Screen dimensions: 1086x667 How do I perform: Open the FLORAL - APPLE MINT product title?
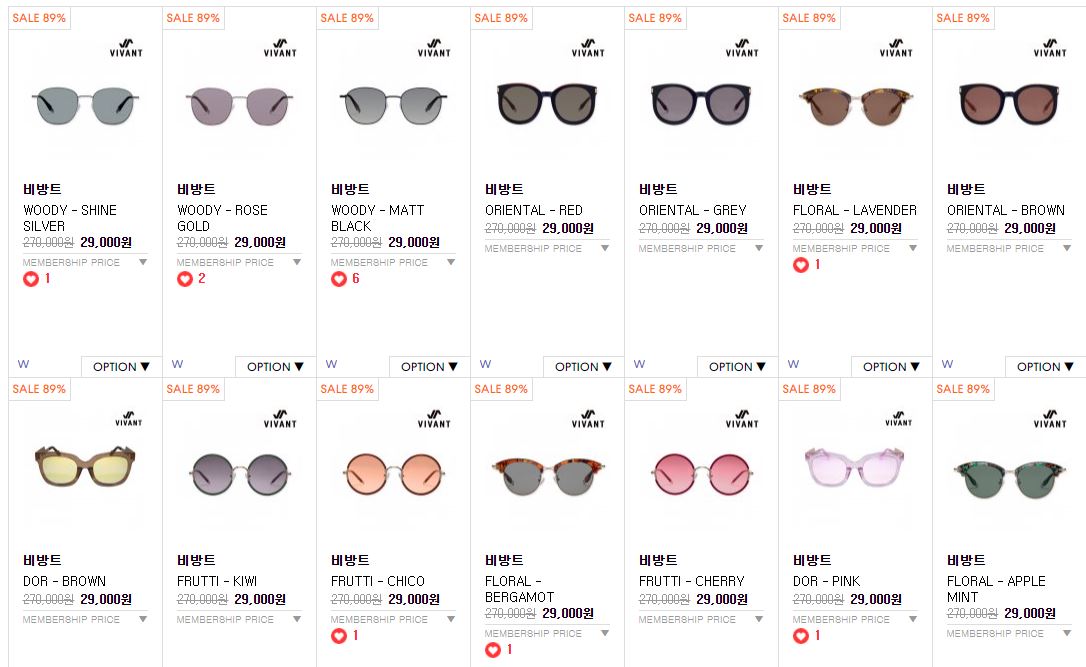point(996,589)
